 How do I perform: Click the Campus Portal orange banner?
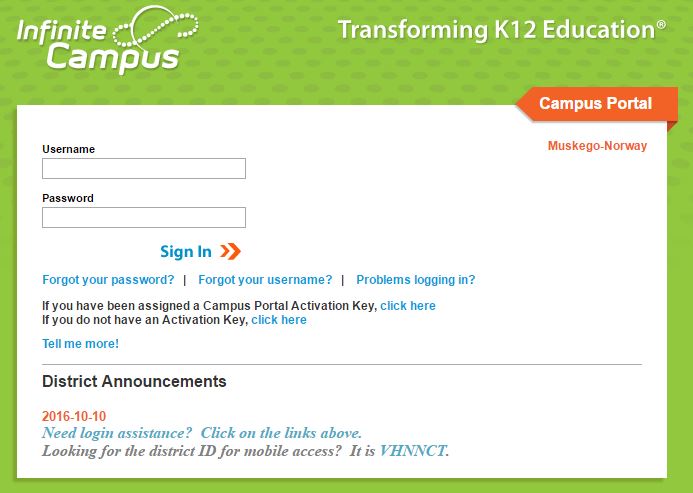596,104
